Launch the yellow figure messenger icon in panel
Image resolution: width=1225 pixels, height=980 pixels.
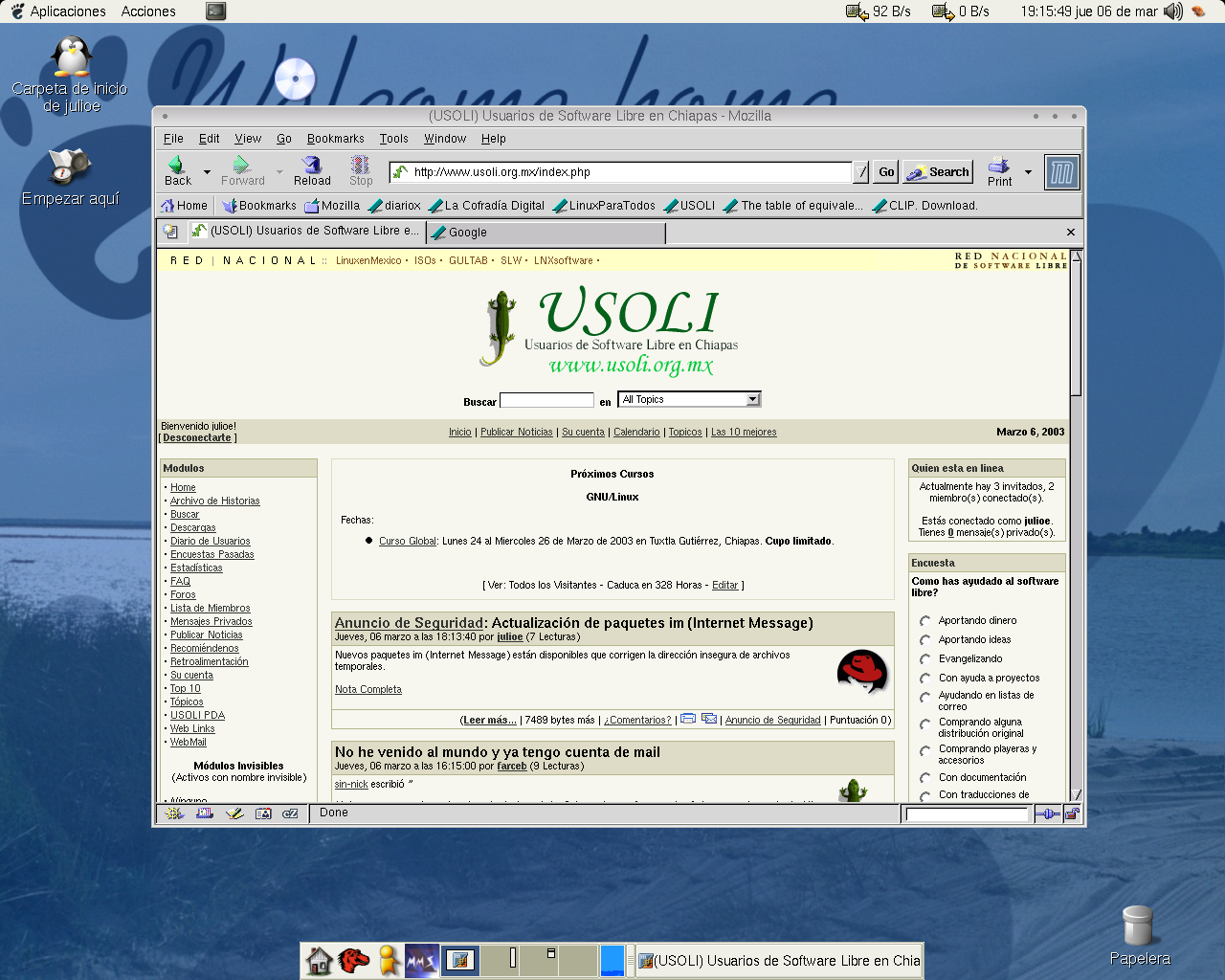pyautogui.click(x=389, y=961)
